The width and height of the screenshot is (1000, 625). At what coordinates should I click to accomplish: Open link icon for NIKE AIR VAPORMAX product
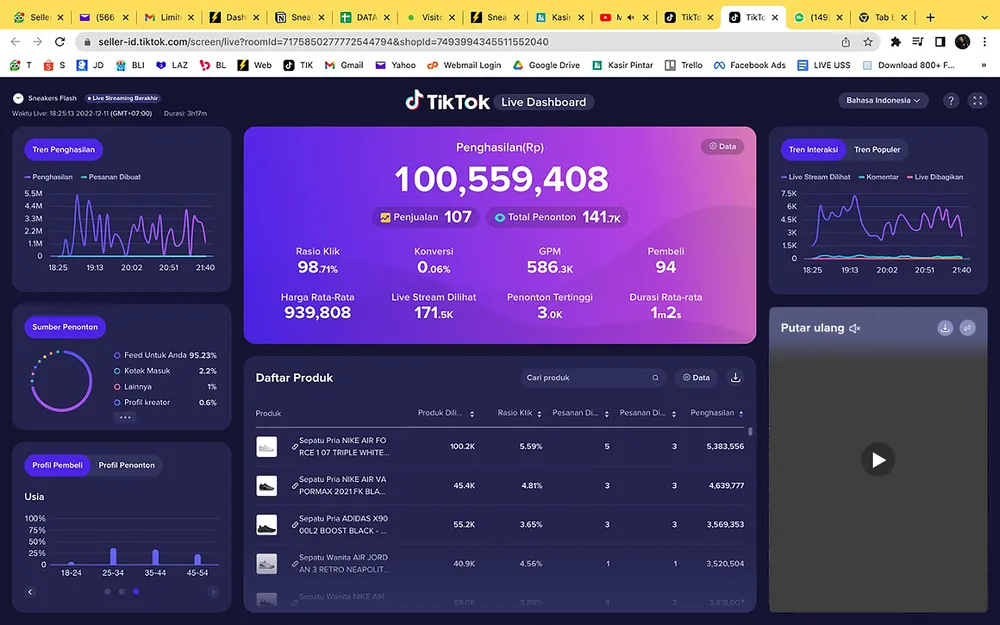point(295,486)
